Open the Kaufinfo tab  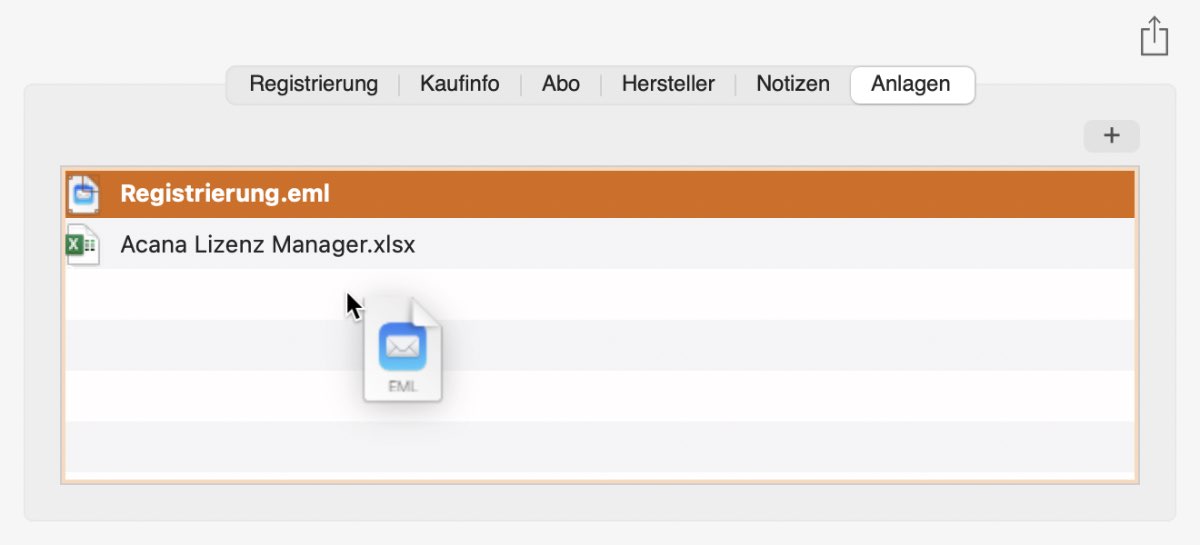[x=460, y=84]
